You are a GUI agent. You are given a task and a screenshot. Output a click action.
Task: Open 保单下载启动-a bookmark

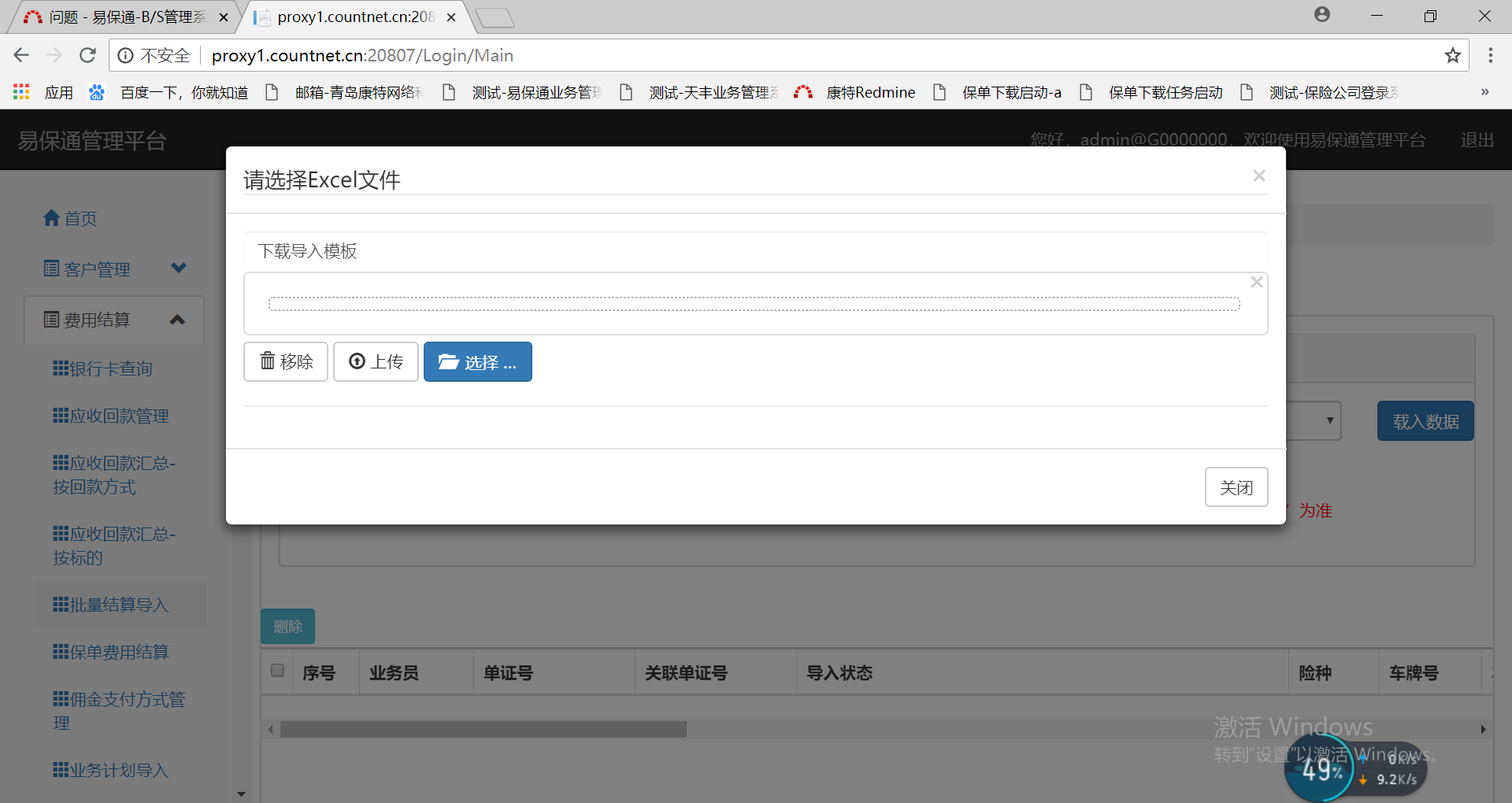(997, 92)
